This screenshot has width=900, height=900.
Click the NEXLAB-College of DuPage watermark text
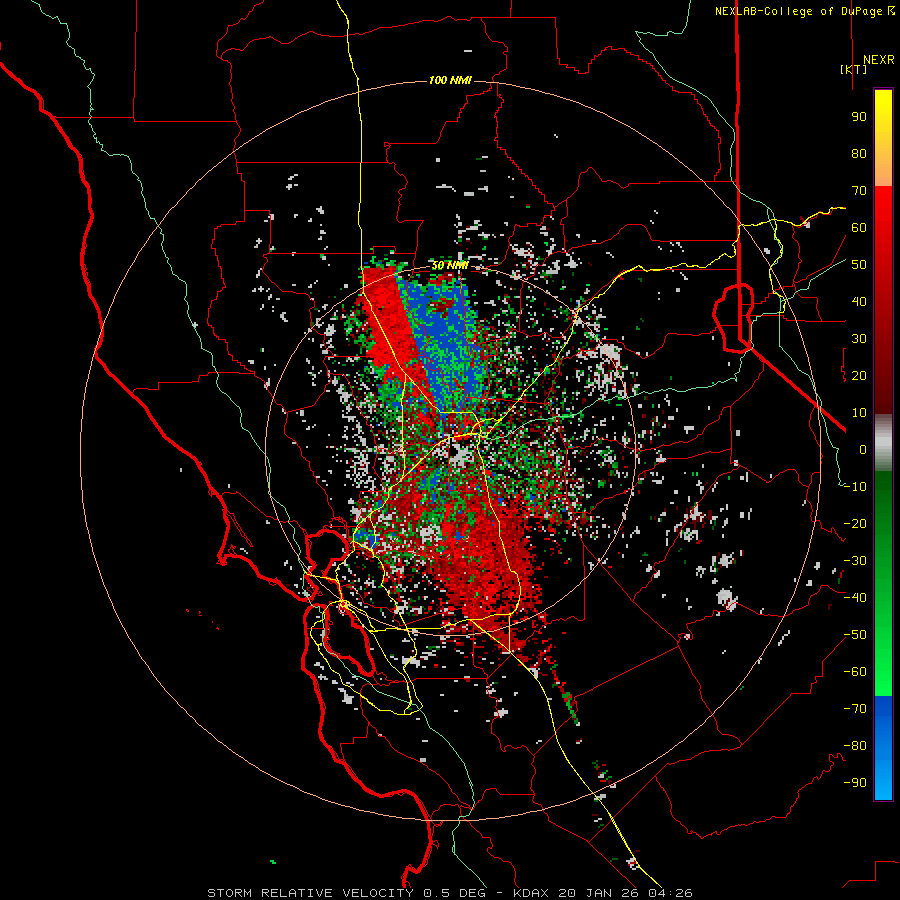(x=804, y=11)
